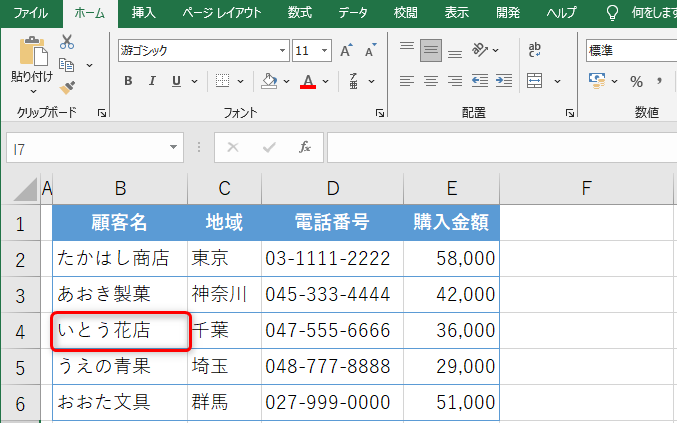Click the Cut scissors icon
677x423 pixels.
[x=67, y=42]
